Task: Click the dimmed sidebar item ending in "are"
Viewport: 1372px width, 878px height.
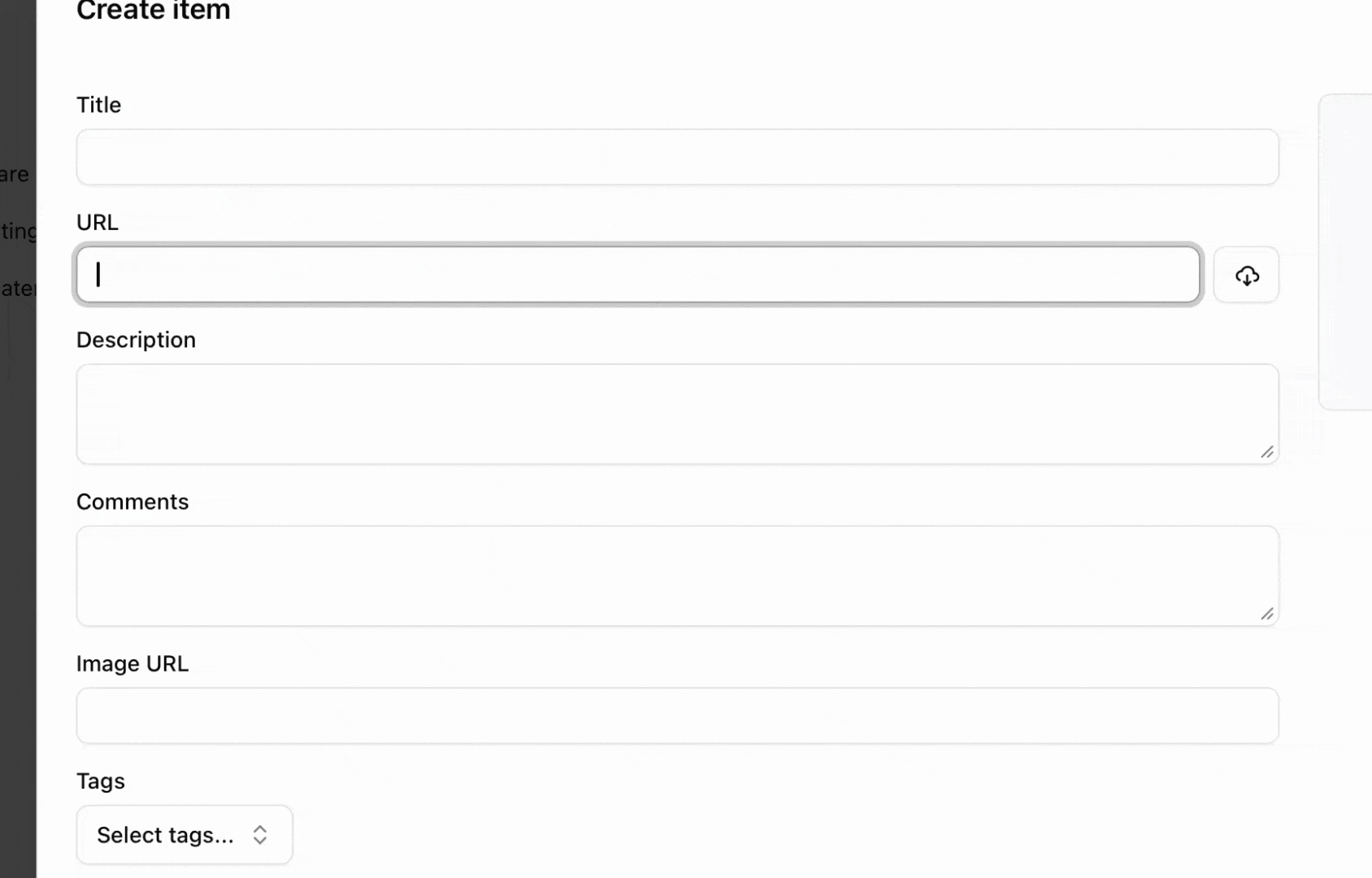Action: point(14,175)
